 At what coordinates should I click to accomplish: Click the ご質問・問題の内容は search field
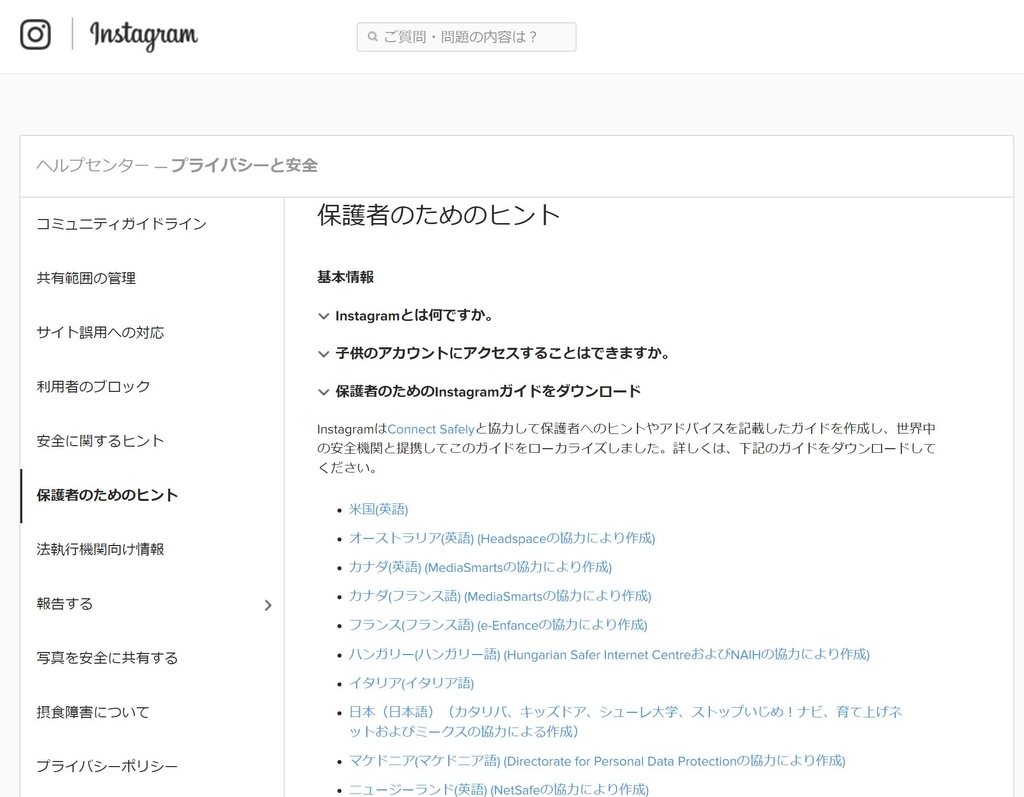click(x=466, y=36)
